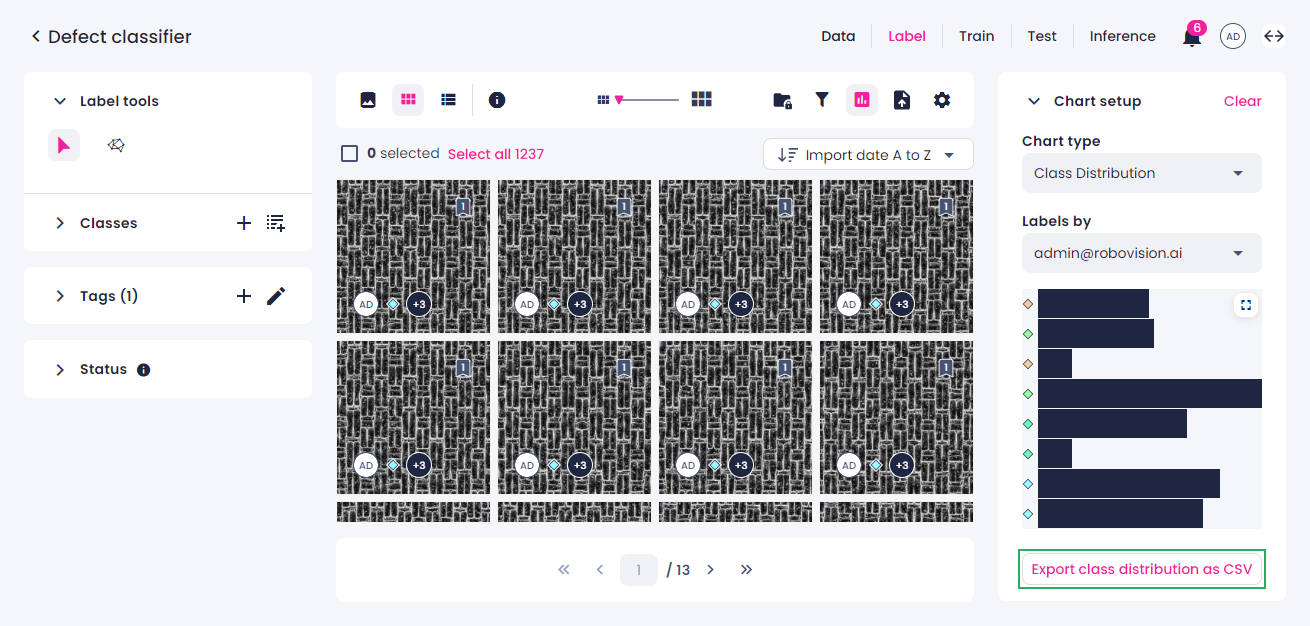Export class distribution as CSV
1310x626 pixels.
pos(1142,570)
